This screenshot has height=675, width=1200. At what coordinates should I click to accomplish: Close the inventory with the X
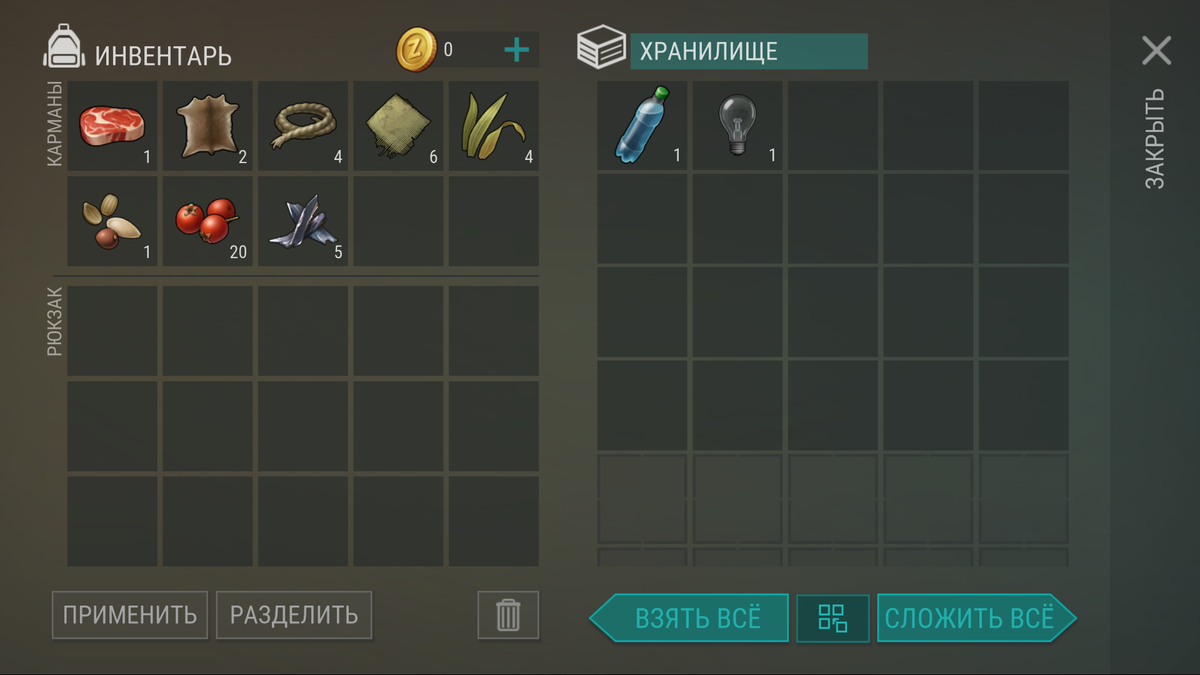click(1156, 51)
